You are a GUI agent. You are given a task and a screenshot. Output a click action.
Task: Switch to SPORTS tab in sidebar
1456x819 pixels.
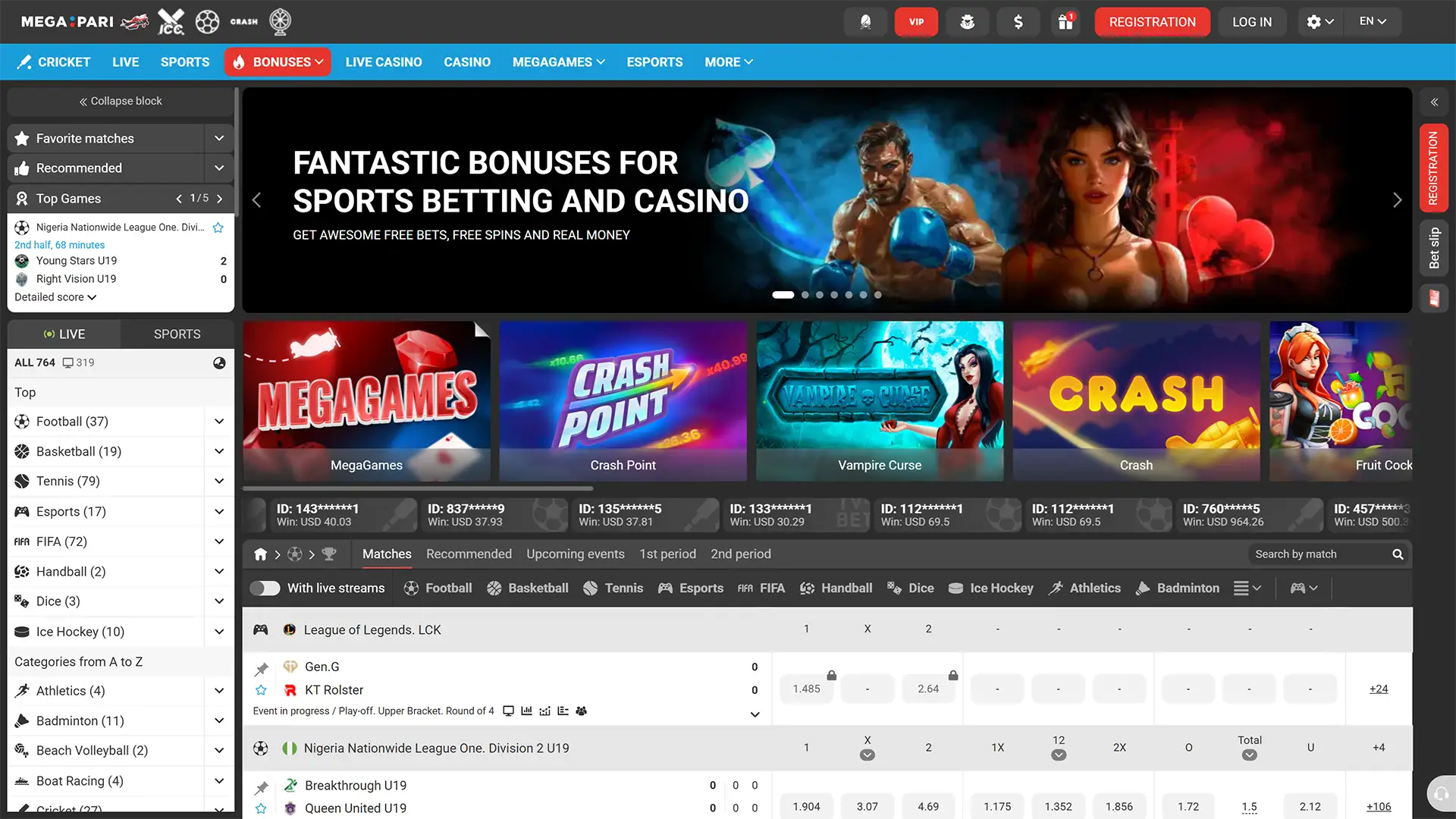pos(177,334)
